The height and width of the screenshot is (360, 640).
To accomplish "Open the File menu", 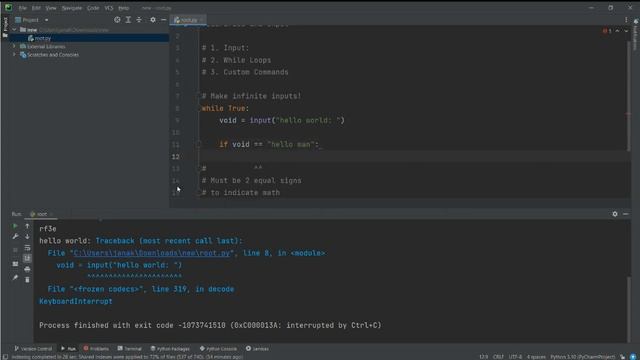I will pyautogui.click(x=22, y=8).
